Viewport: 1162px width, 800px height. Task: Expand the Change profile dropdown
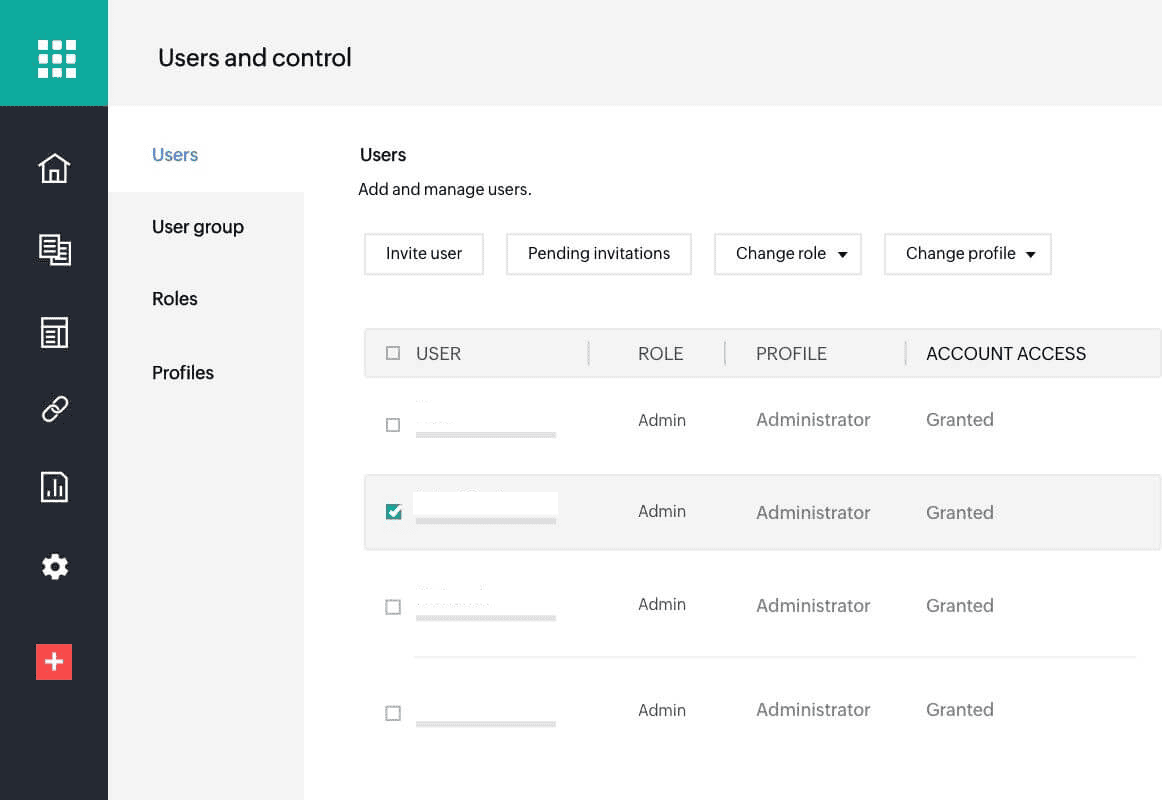pyautogui.click(x=967, y=254)
